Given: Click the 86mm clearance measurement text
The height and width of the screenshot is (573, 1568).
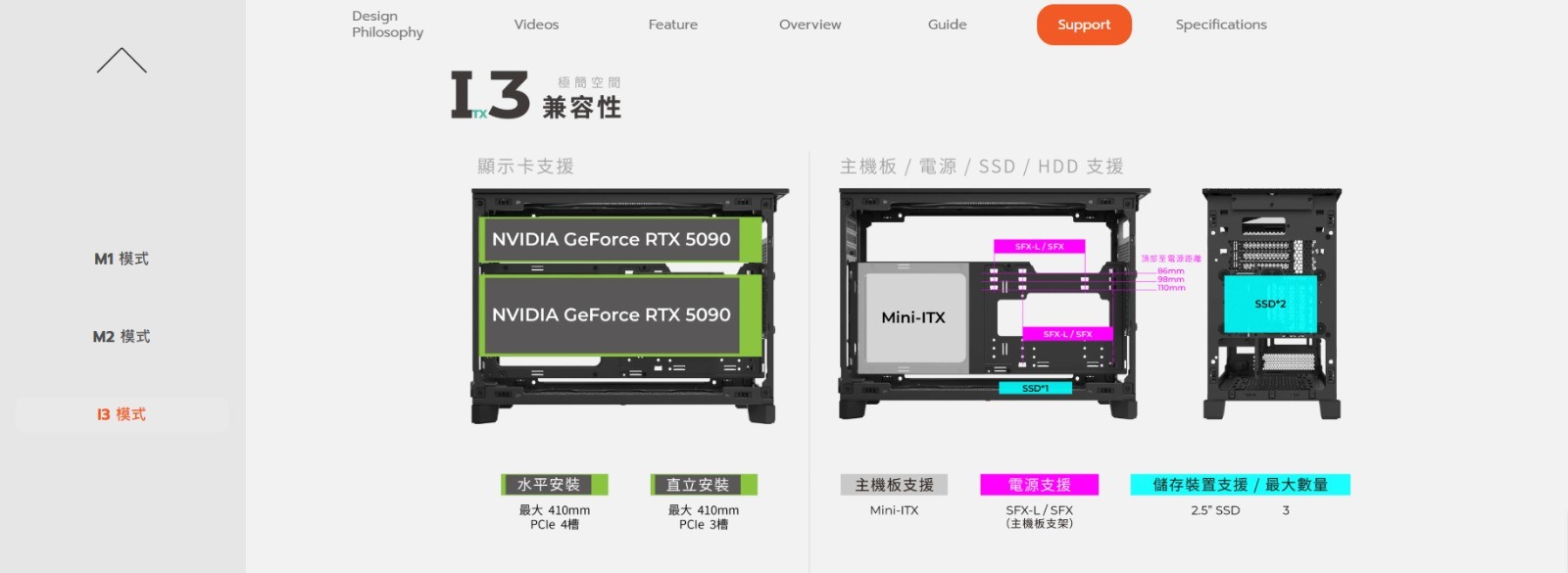Looking at the screenshot, I should 1171,271.
